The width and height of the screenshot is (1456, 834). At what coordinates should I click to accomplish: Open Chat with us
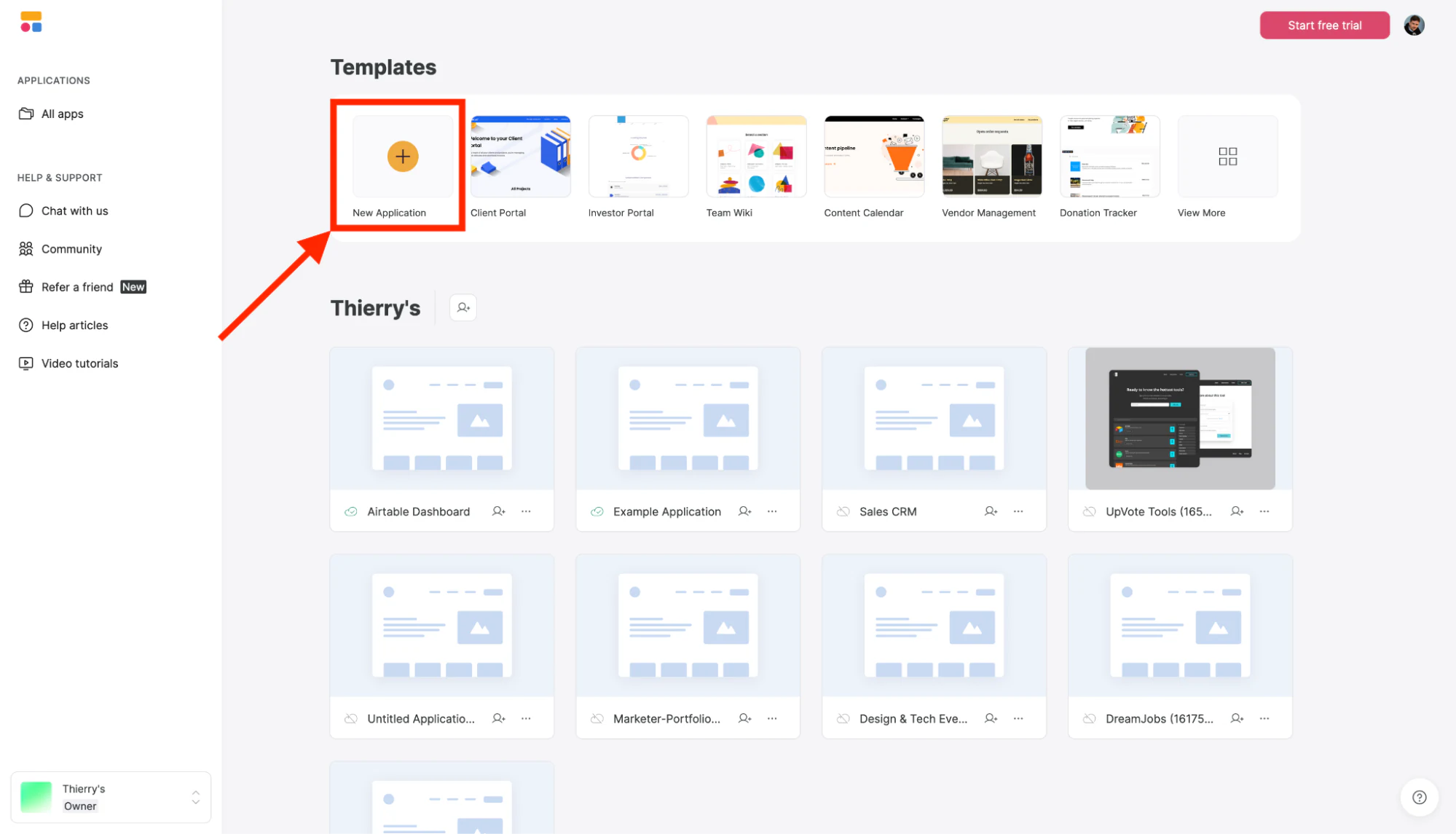63,211
